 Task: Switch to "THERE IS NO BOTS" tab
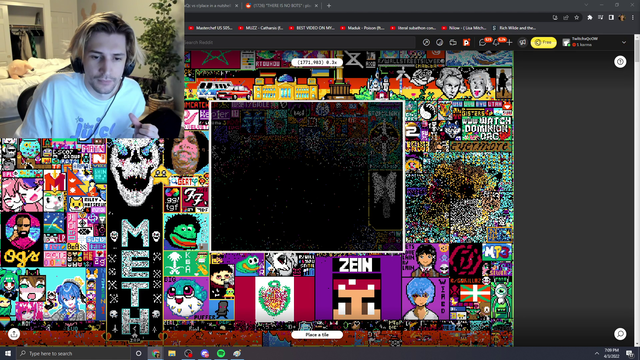pos(282,6)
